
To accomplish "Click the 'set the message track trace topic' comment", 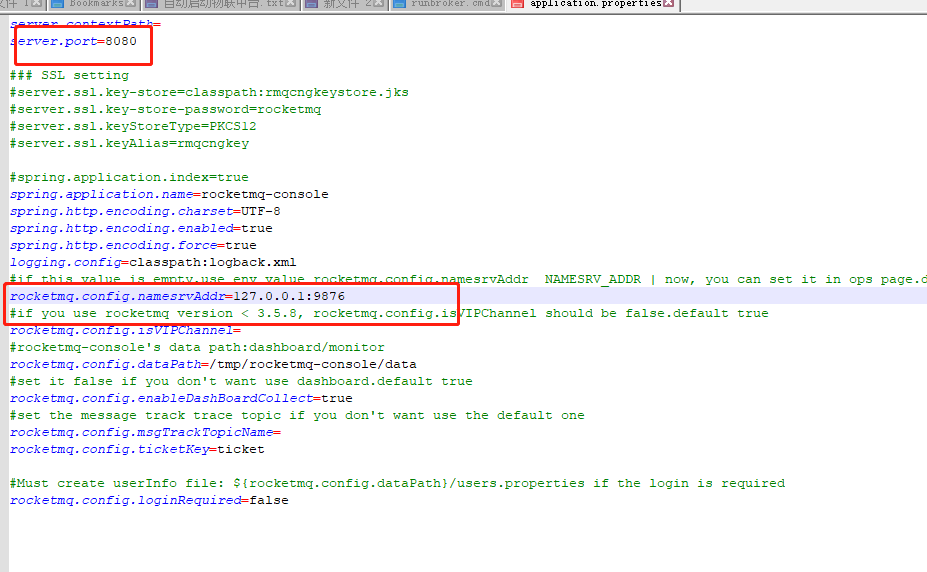I will [x=297, y=415].
